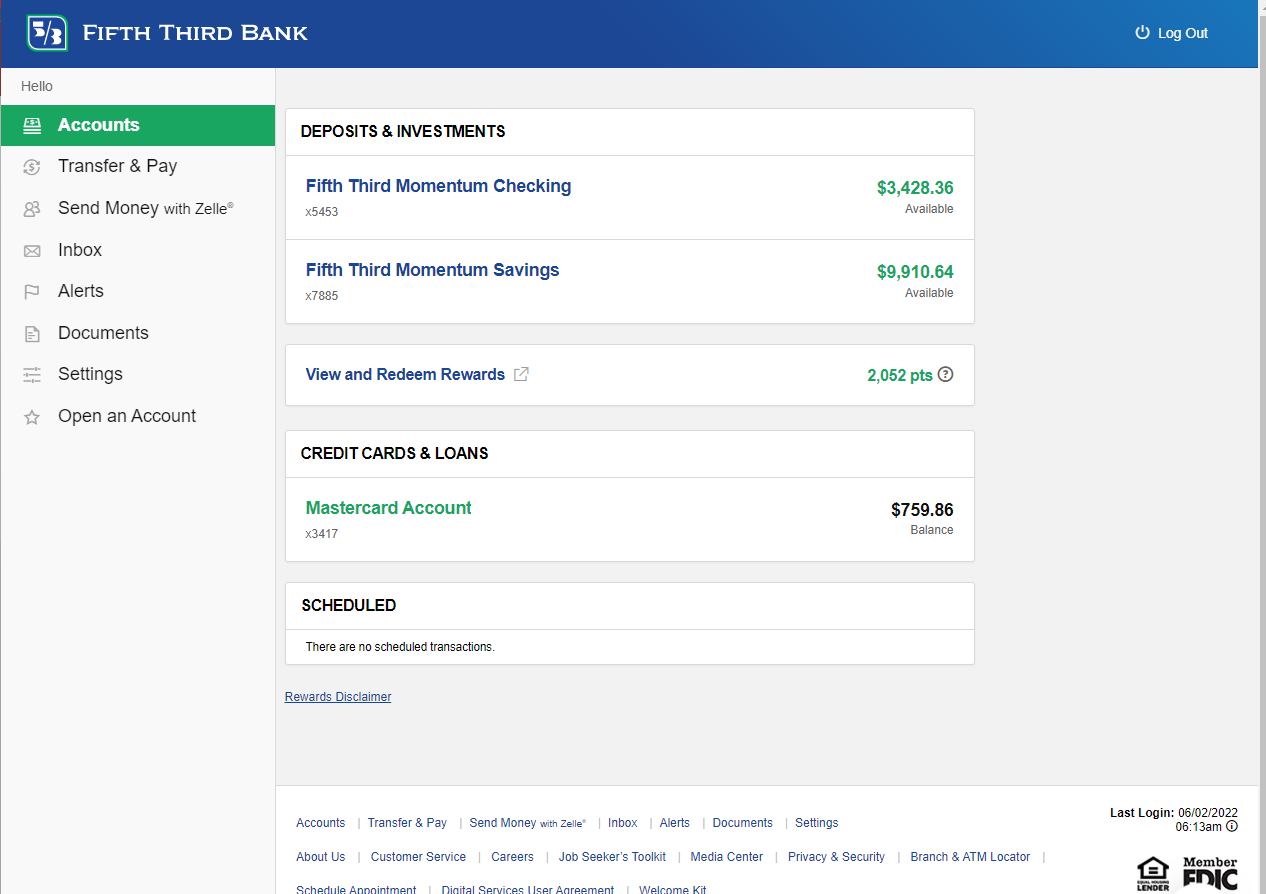Click the Open an Account star icon
1266x894 pixels.
[x=32, y=417]
